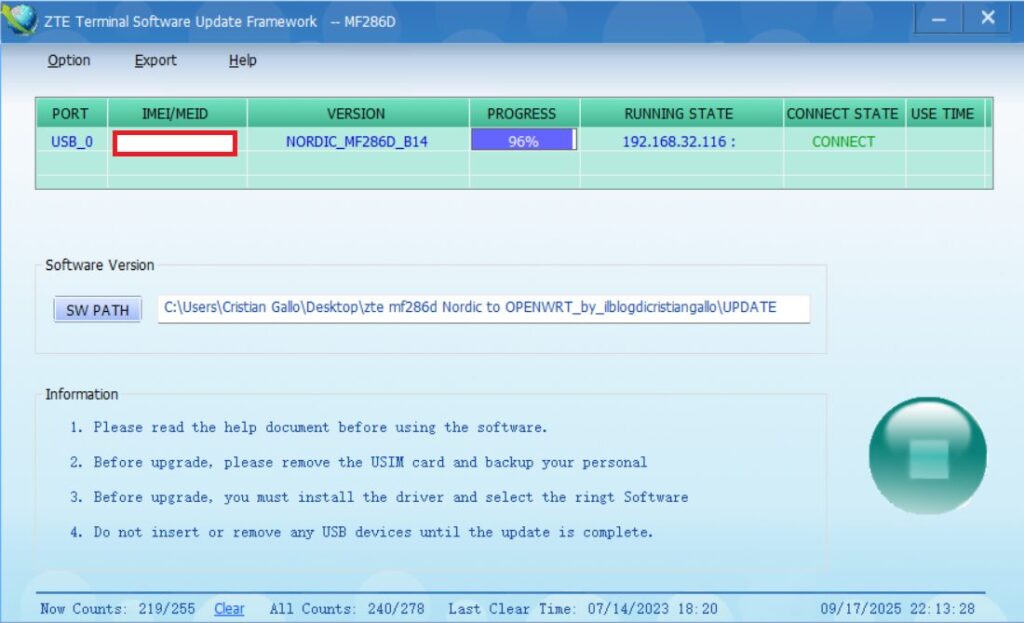Click the round green stop update button
1024x623 pixels.
[x=927, y=455]
